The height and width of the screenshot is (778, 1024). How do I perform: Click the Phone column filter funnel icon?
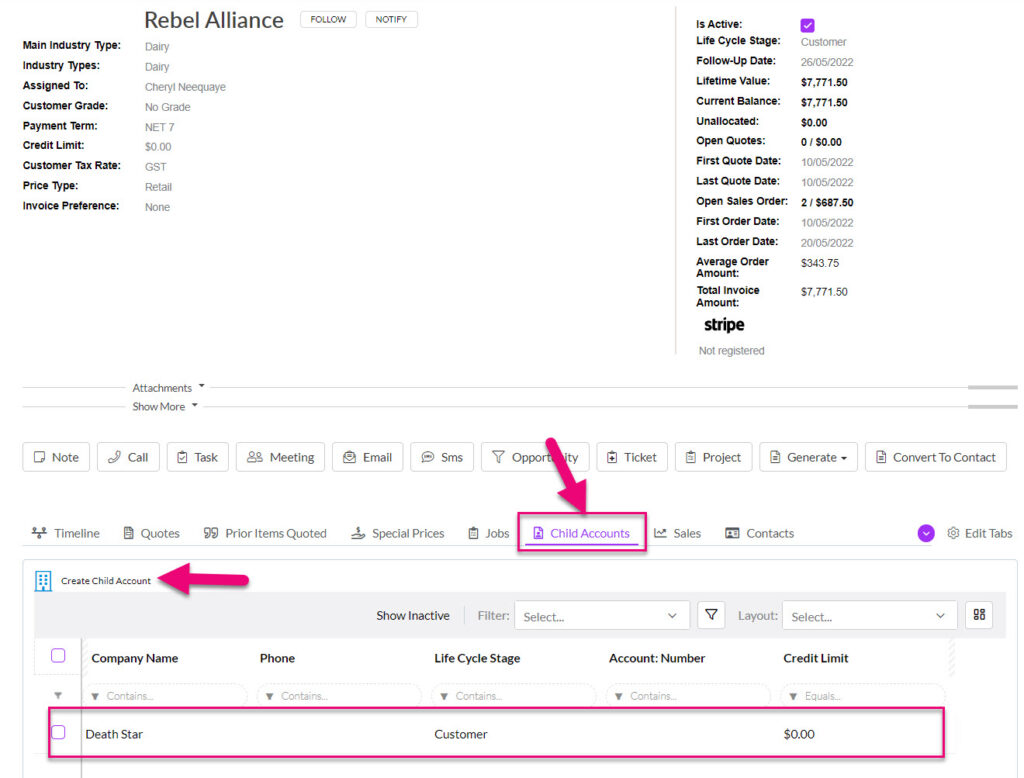point(270,696)
